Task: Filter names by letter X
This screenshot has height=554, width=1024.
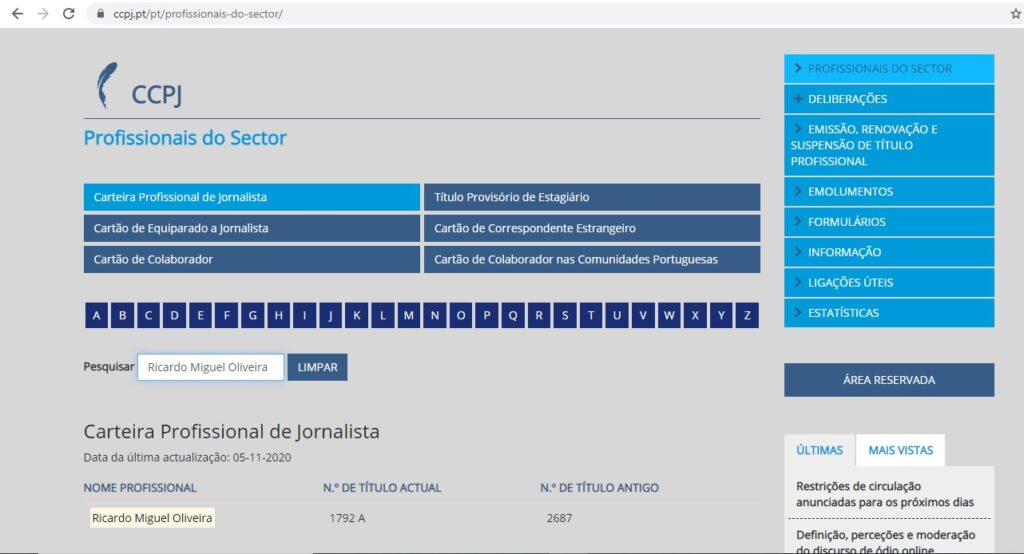Action: (x=695, y=316)
